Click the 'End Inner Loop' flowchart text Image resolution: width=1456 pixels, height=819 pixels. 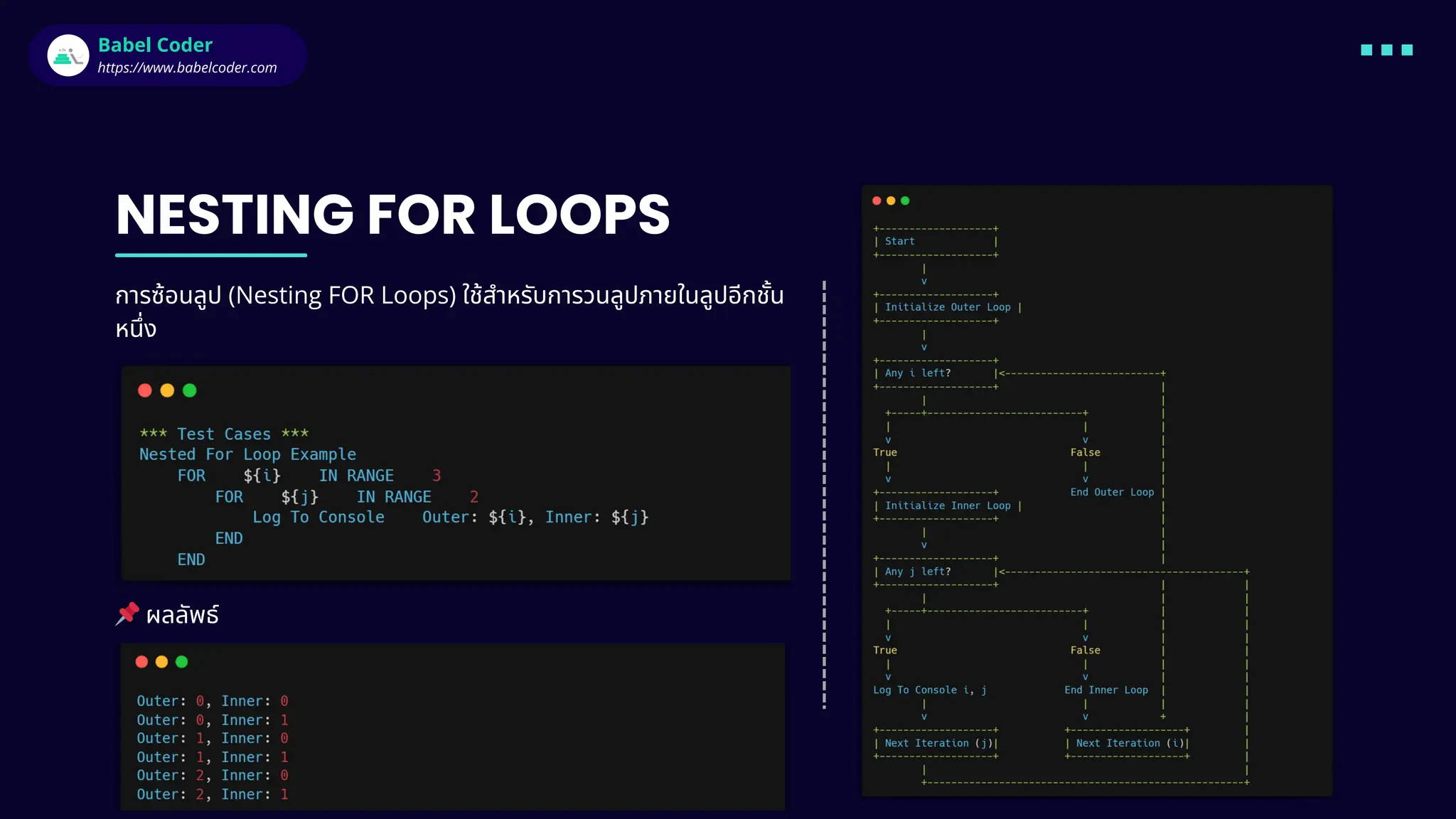(1106, 690)
